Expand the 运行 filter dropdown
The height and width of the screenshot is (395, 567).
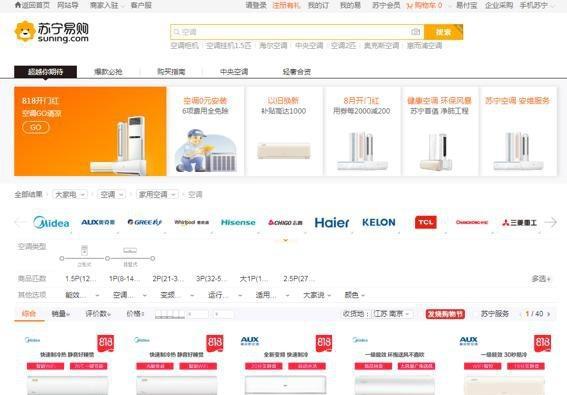point(225,295)
